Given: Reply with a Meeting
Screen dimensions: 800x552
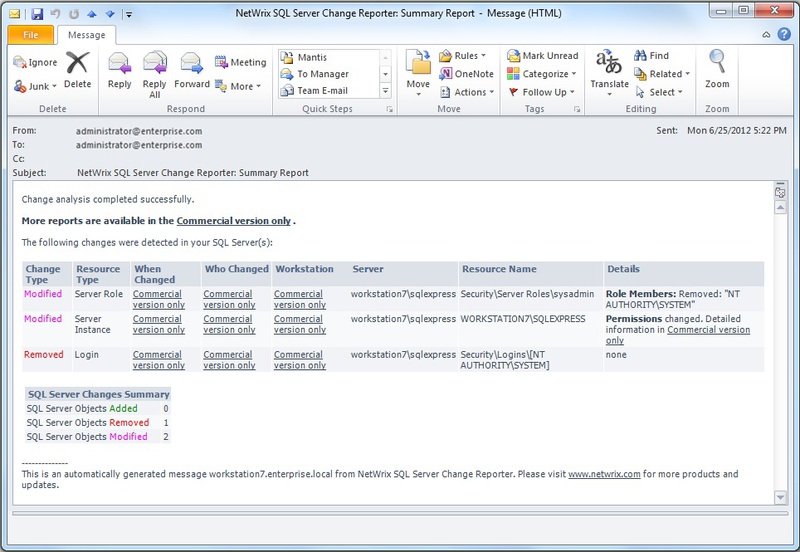Looking at the screenshot, I should 241,62.
